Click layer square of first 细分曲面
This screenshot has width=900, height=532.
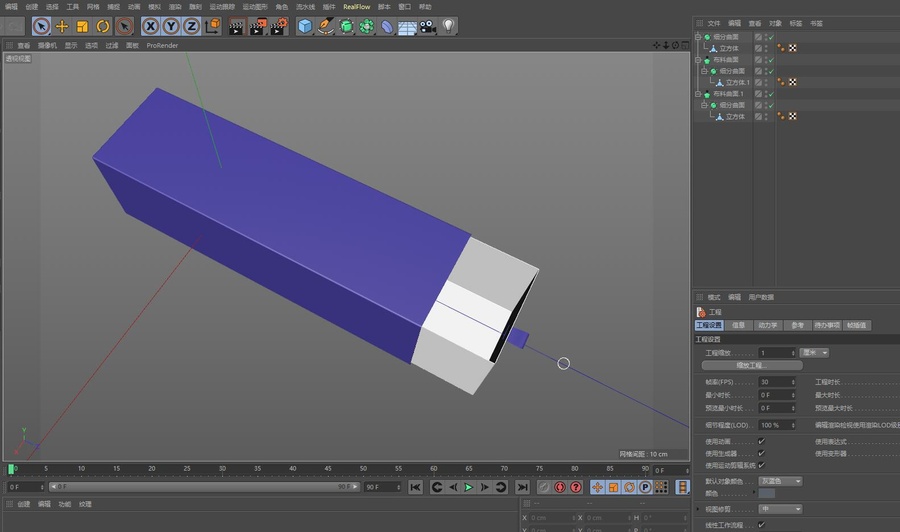pyautogui.click(x=758, y=37)
